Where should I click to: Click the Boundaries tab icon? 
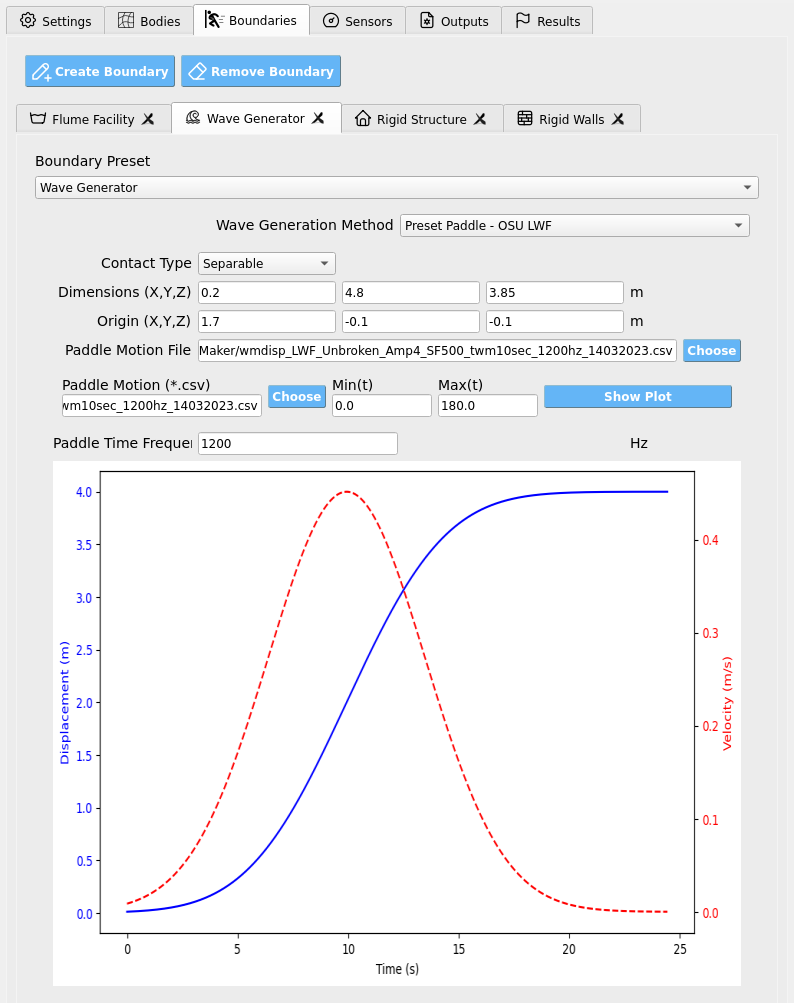214,20
